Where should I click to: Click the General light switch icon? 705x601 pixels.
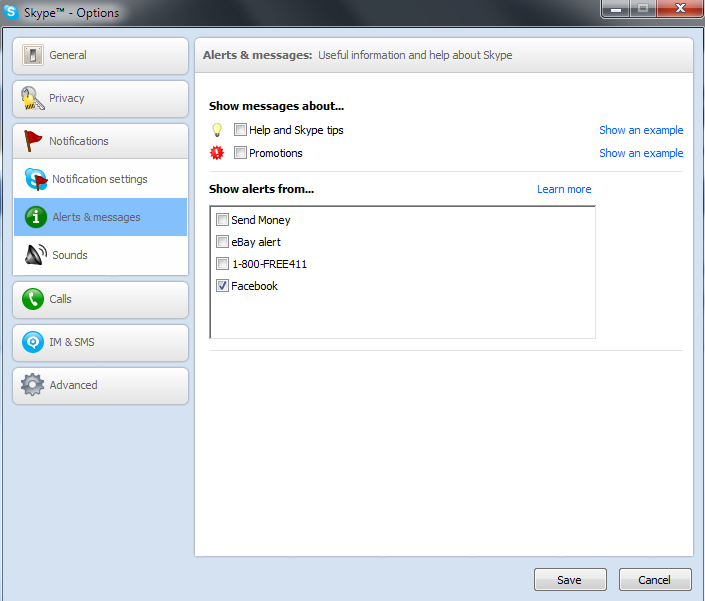(32, 55)
